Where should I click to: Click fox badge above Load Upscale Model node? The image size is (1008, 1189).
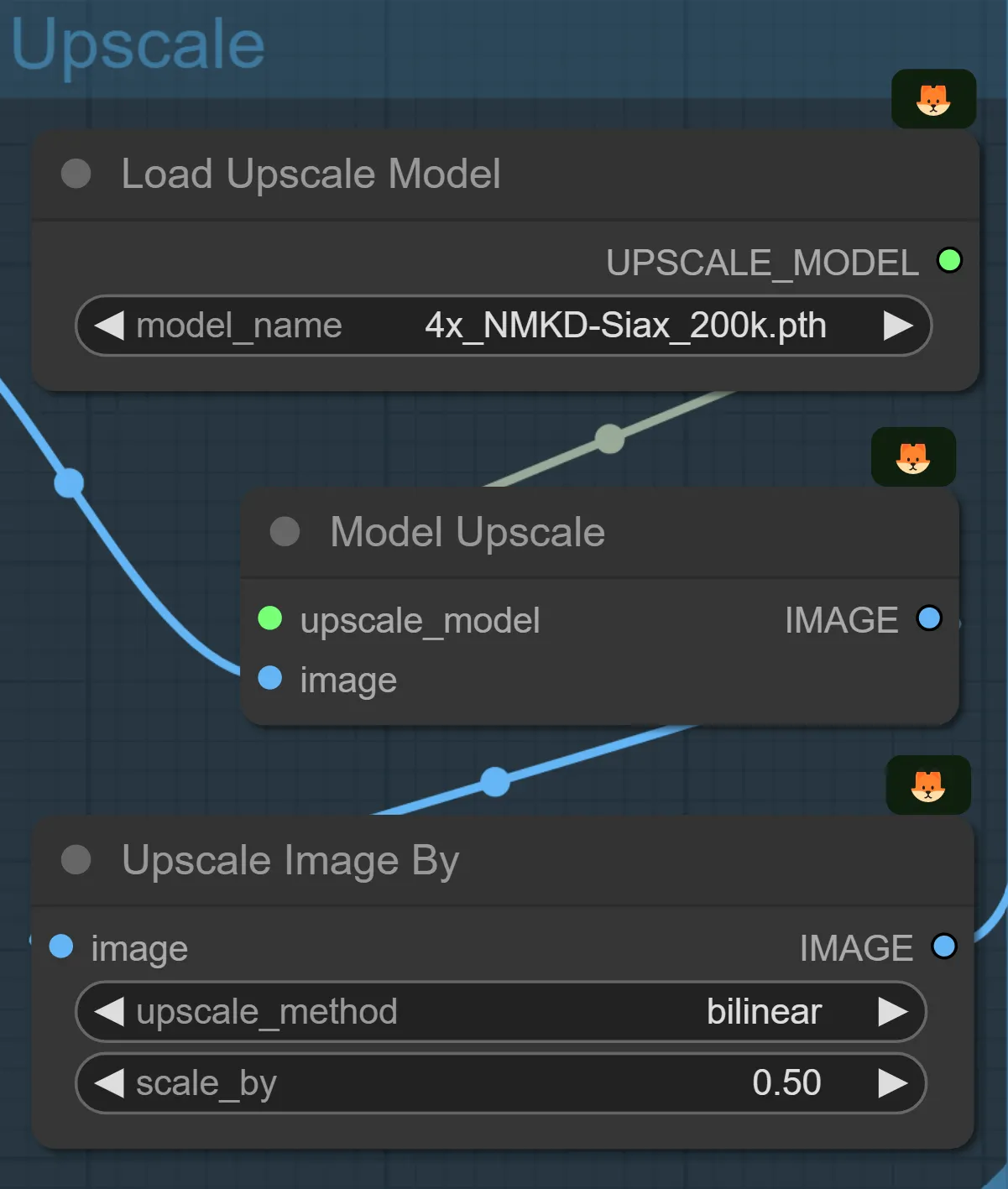pyautogui.click(x=932, y=100)
